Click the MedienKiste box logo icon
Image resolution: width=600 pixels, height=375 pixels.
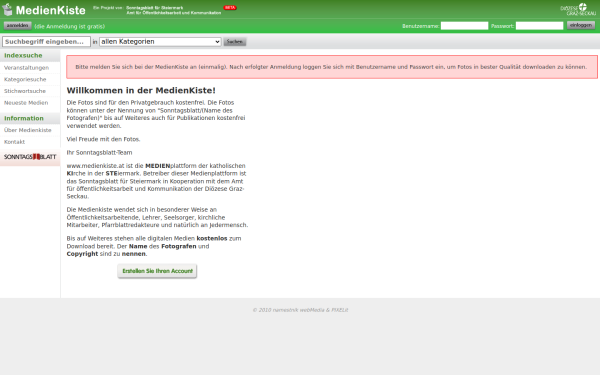(7, 10)
